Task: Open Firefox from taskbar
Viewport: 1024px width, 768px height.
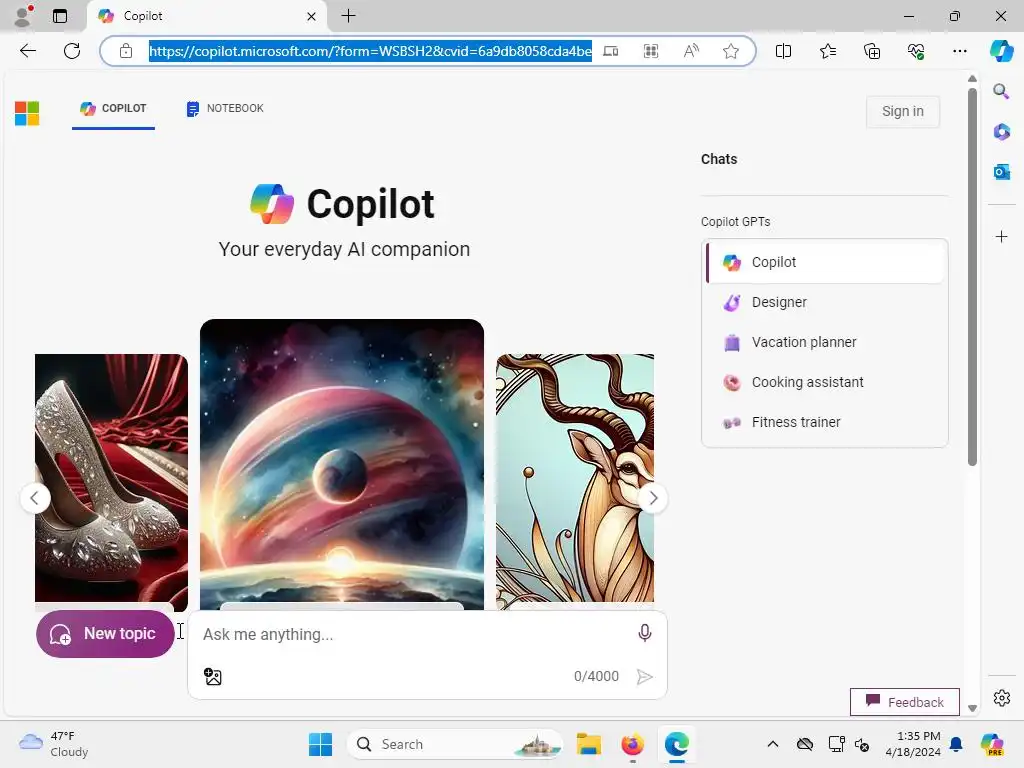Action: click(x=632, y=744)
